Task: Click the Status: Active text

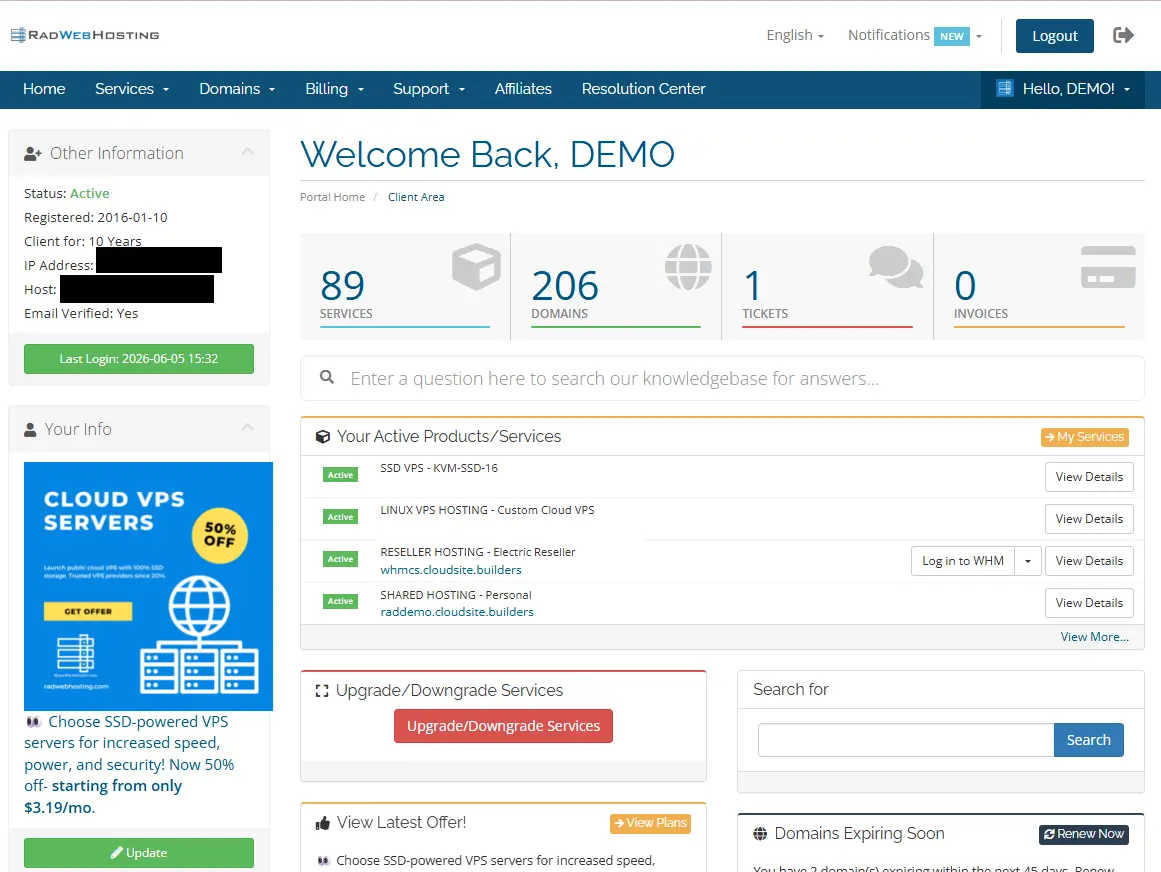Action: (x=67, y=194)
